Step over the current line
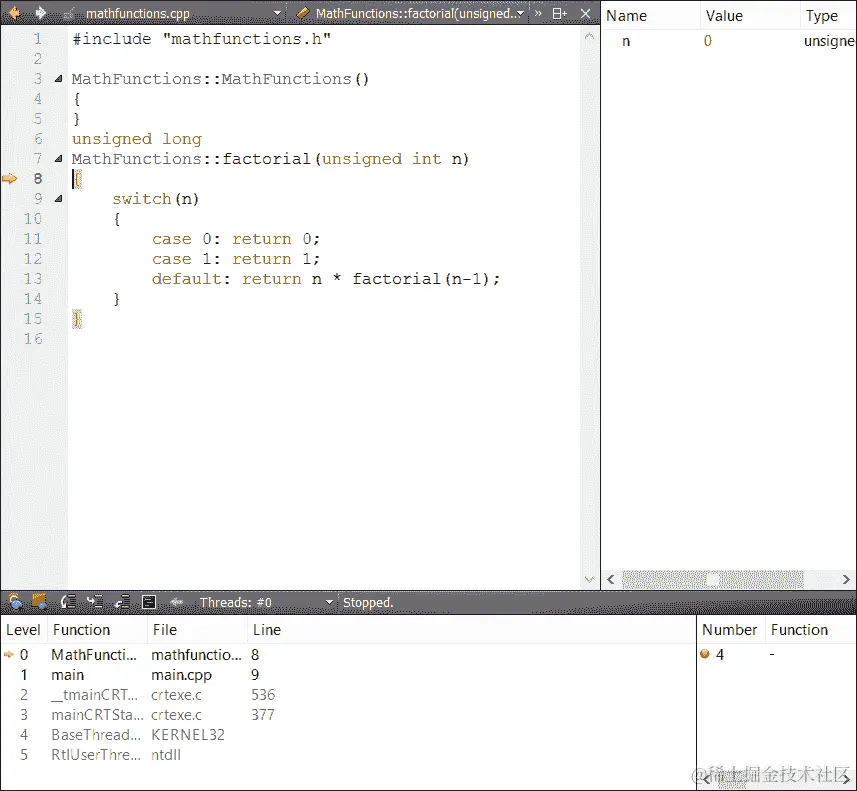857x791 pixels. point(68,602)
